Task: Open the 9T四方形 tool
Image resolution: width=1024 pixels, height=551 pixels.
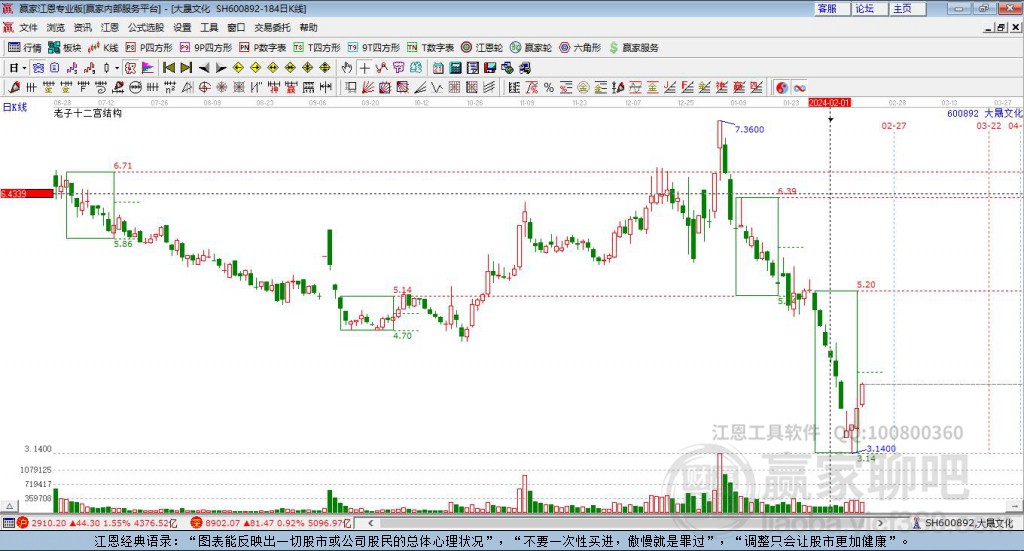Action: coord(374,48)
